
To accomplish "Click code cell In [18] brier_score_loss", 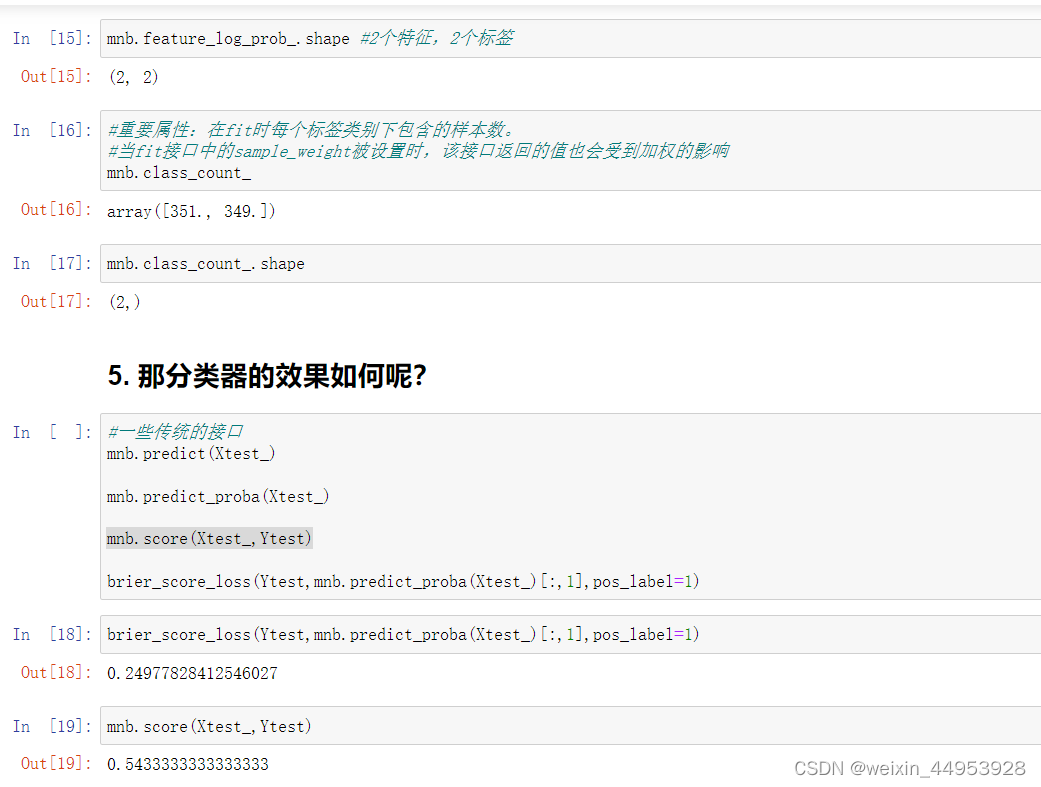I will click(570, 634).
